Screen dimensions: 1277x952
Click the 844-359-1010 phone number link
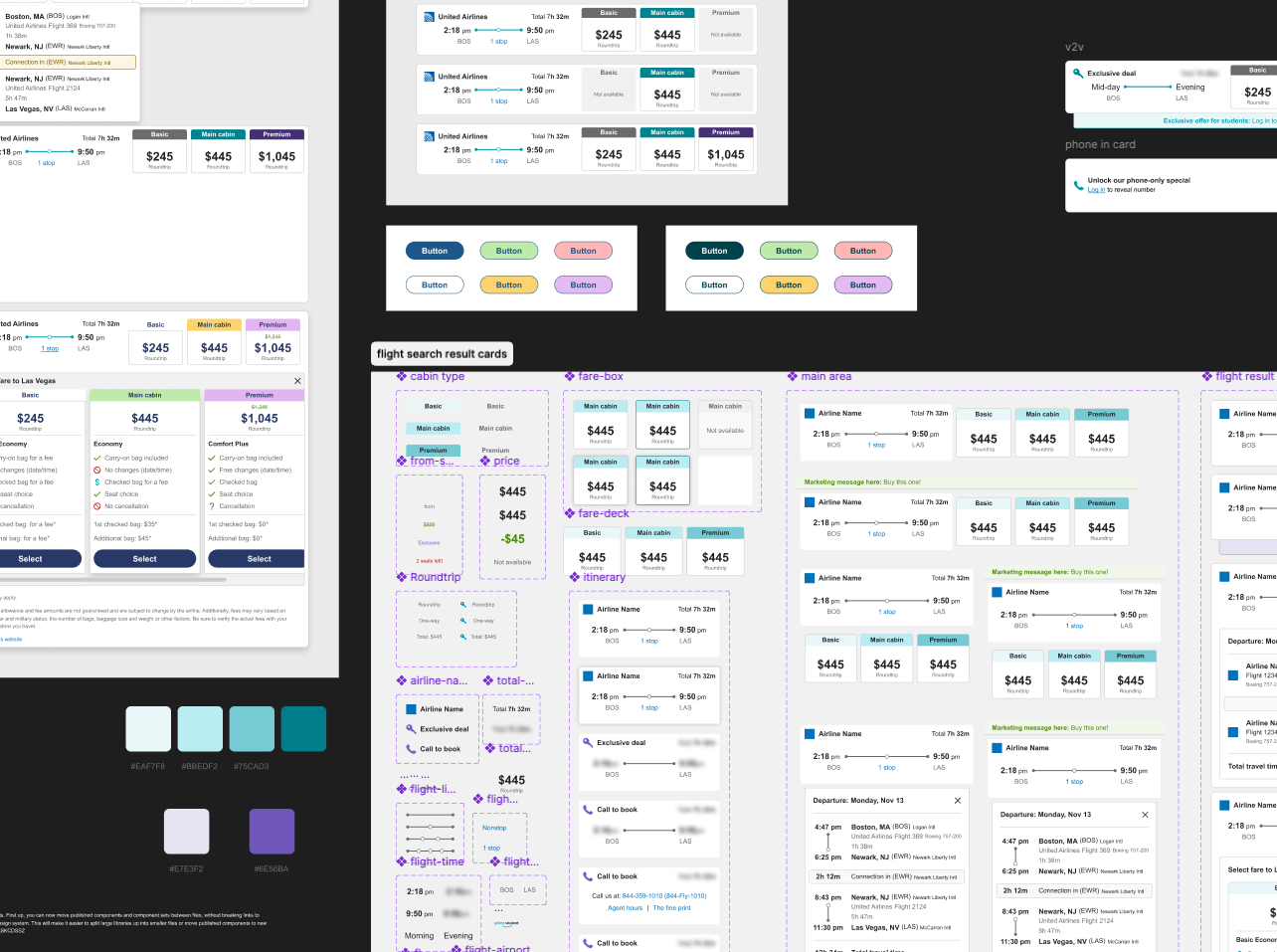[x=664, y=895]
